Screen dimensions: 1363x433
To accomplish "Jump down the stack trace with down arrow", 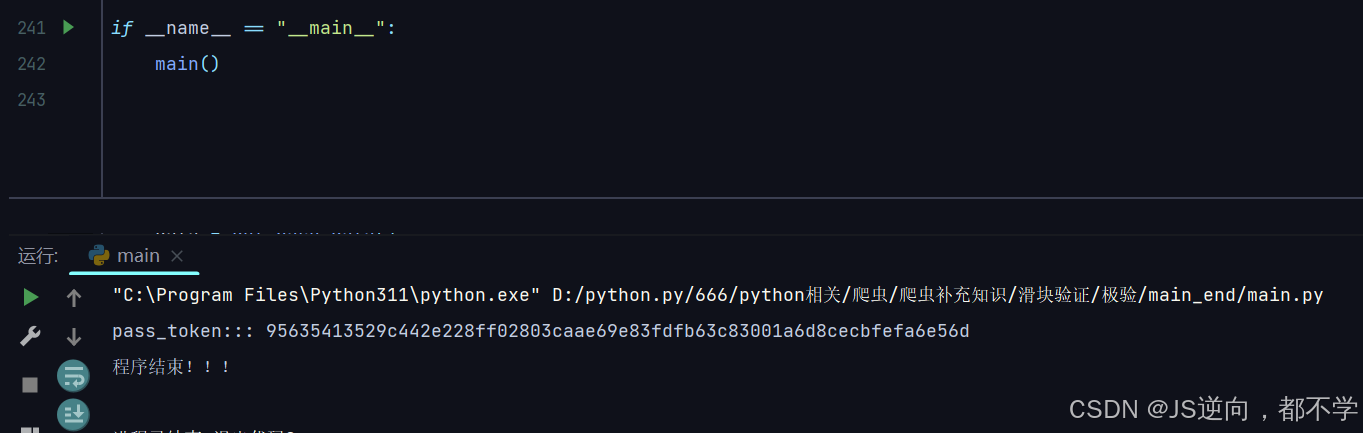I will [74, 337].
